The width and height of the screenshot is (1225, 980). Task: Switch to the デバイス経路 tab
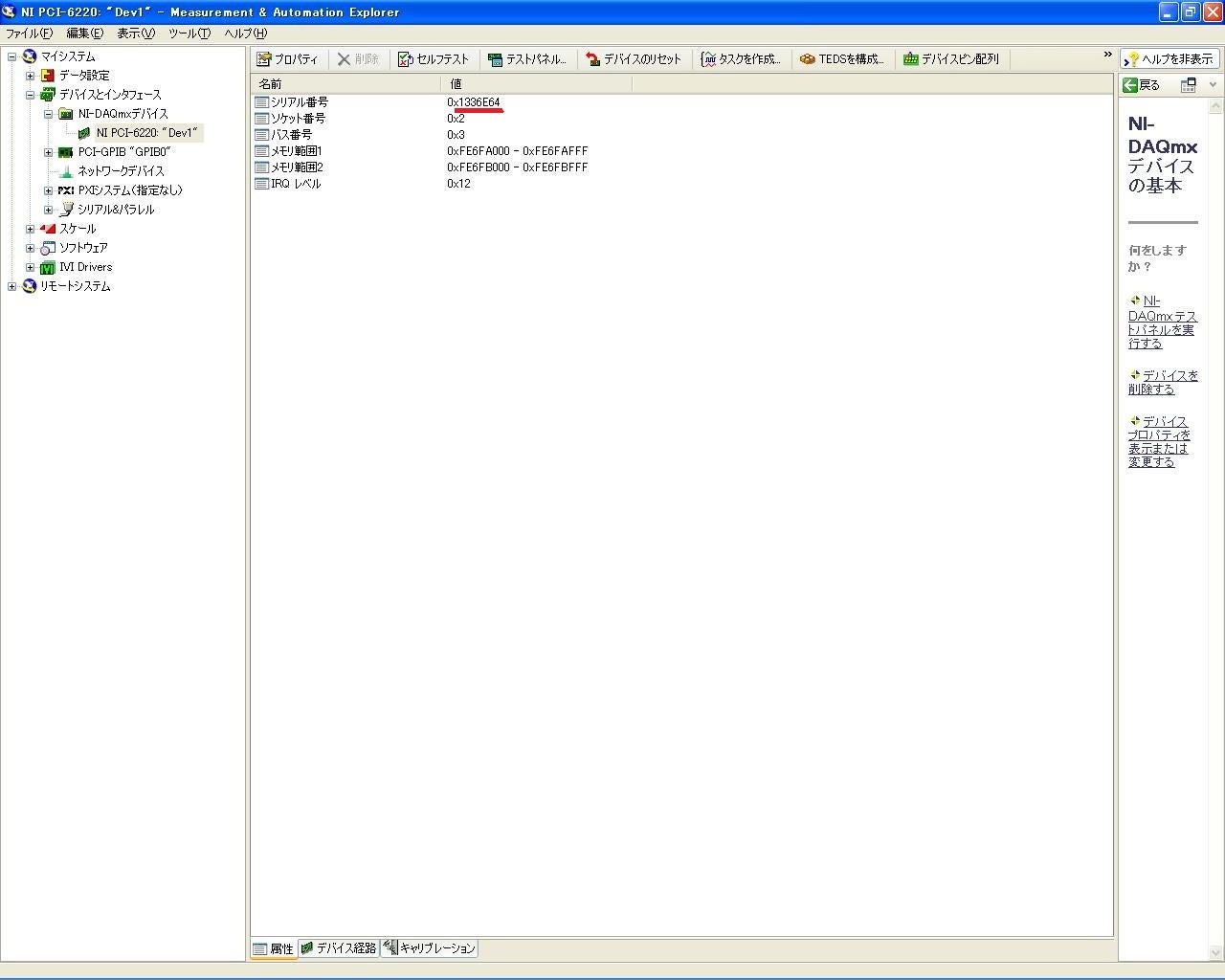(x=339, y=948)
